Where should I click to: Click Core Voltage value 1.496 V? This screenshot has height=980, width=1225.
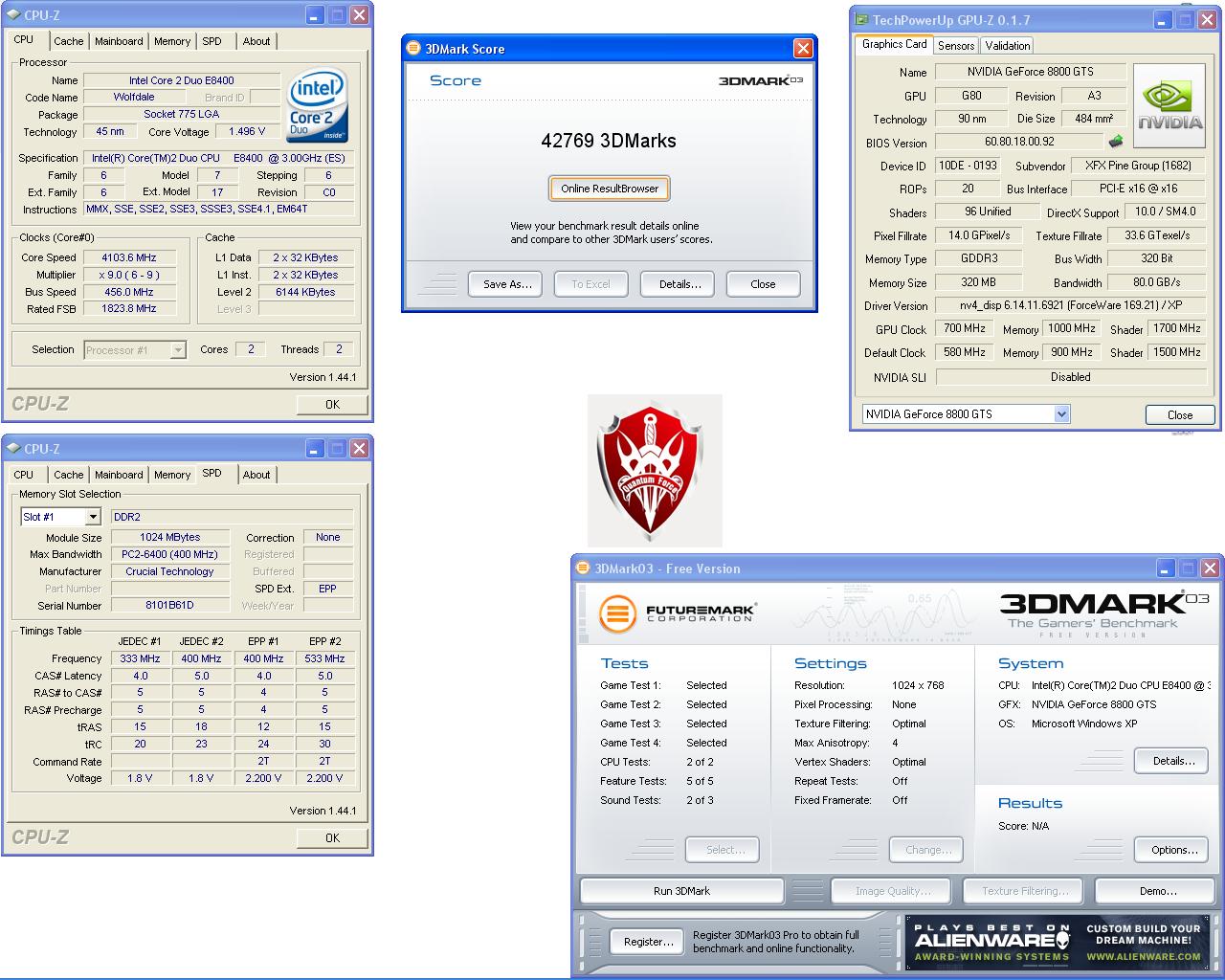[247, 131]
